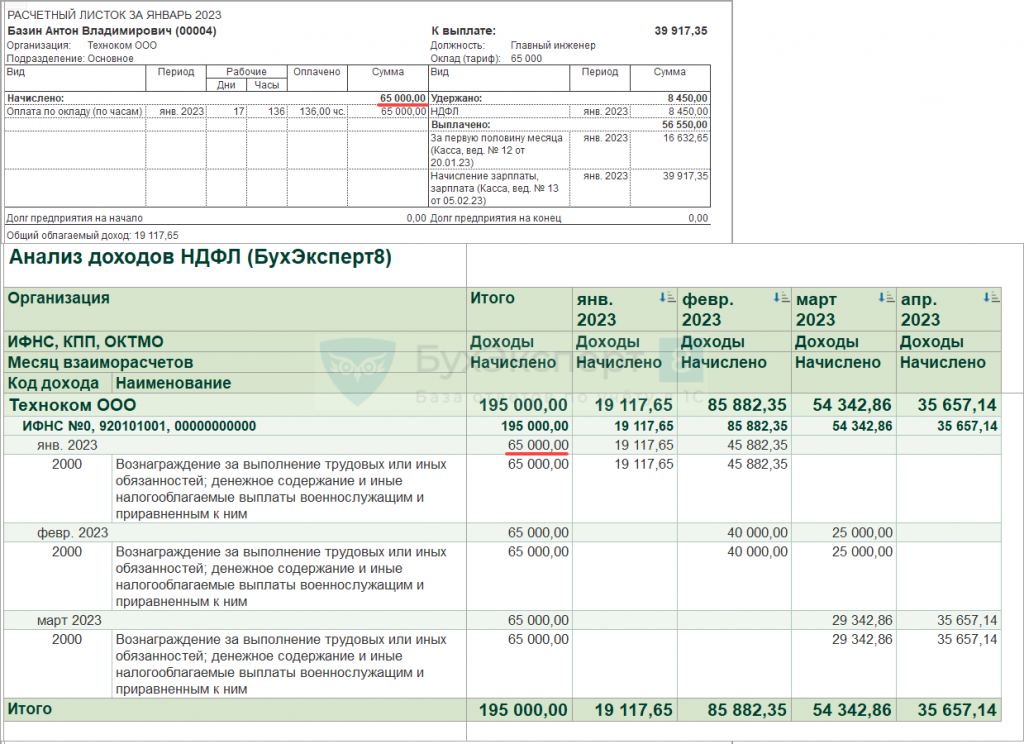Select the ИФНС №0, 920101001, 0000000000 row
The width and height of the screenshot is (1024, 744).
(x=503, y=427)
